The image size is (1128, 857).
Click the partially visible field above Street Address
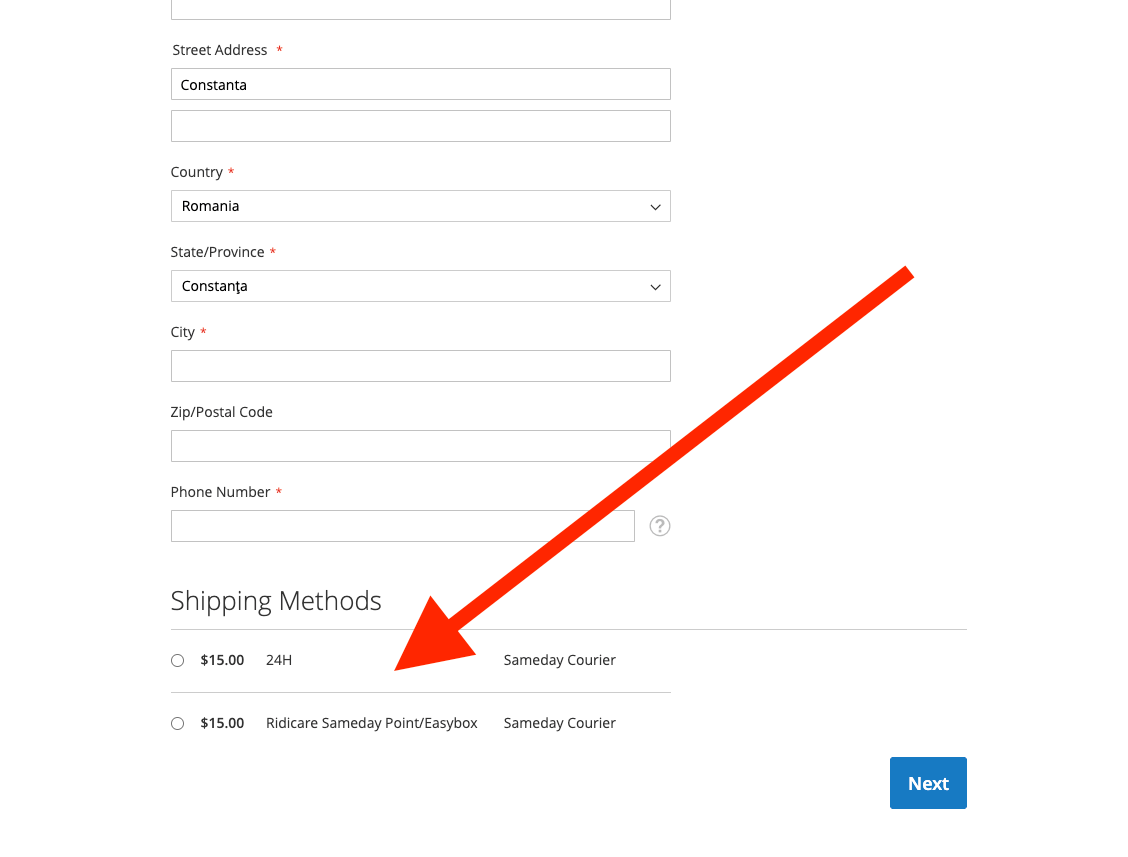[x=420, y=9]
